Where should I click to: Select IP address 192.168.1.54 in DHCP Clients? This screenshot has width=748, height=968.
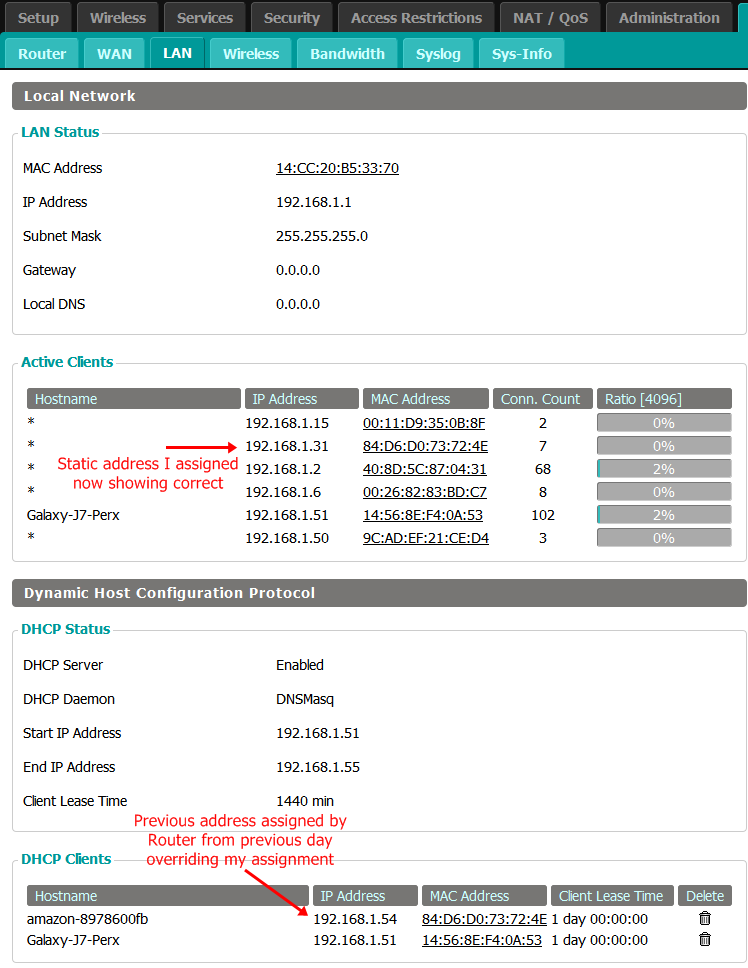point(355,919)
